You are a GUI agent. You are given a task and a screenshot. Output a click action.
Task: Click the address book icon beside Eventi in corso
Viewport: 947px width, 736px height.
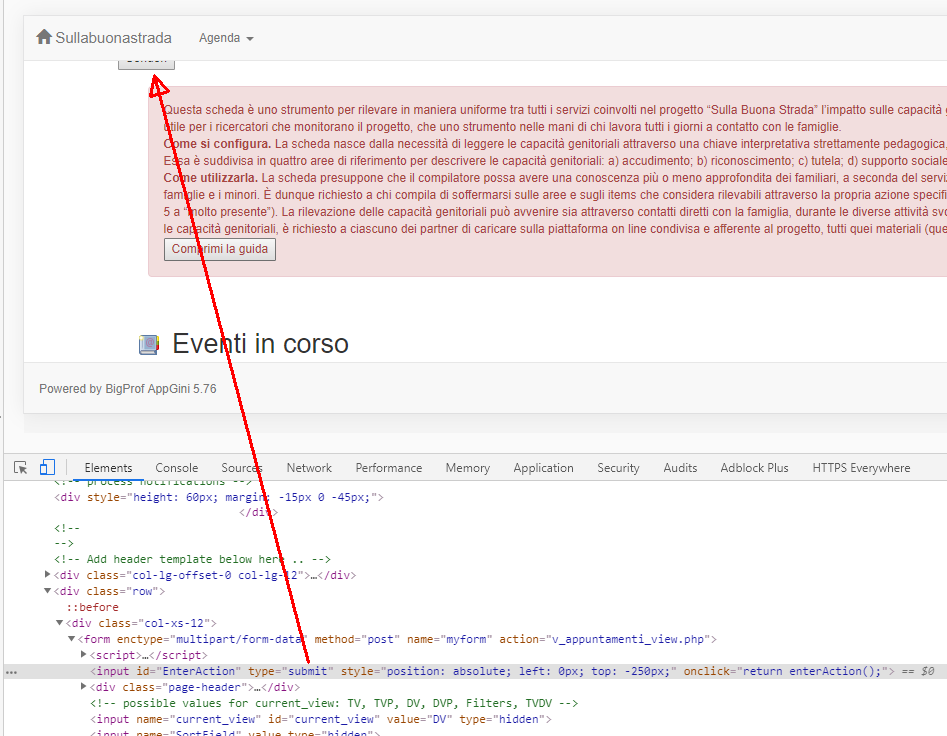coord(149,345)
